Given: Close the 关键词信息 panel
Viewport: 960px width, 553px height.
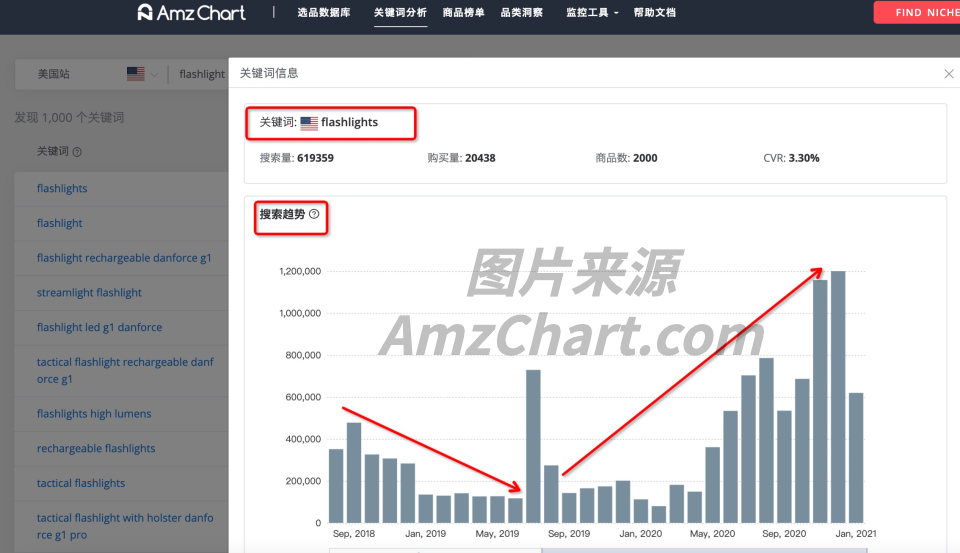Looking at the screenshot, I should (948, 73).
